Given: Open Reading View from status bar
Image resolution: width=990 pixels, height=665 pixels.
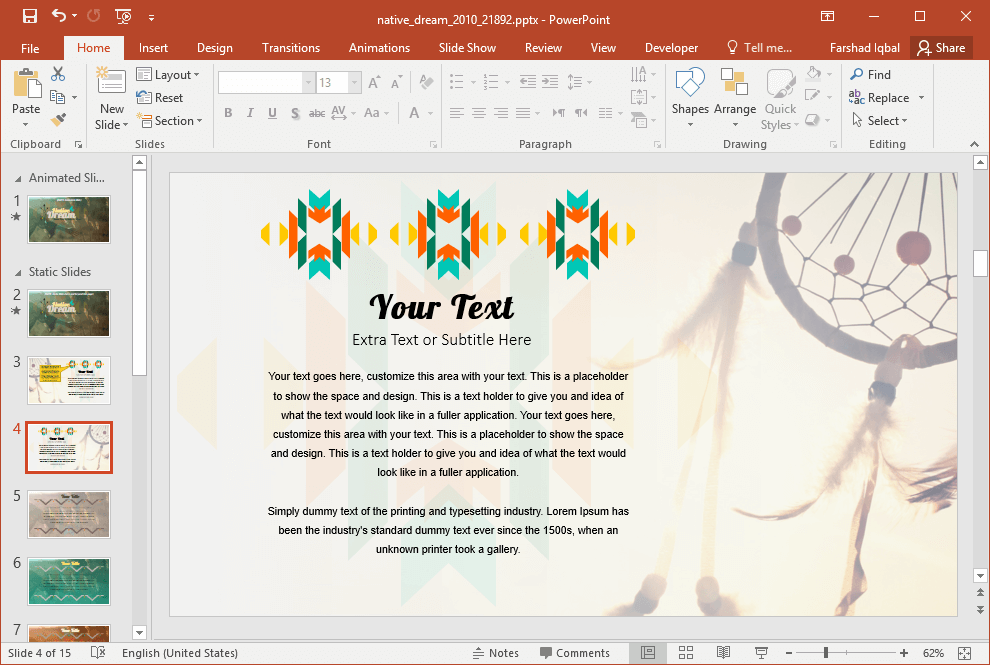Looking at the screenshot, I should coord(723,653).
